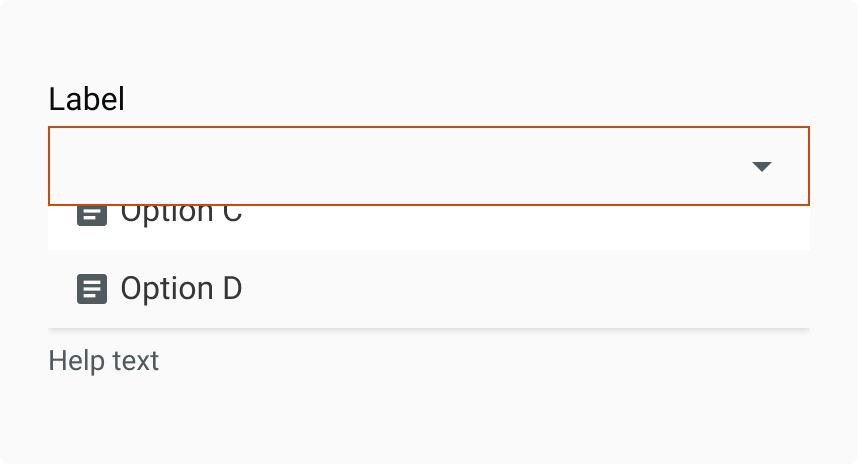This screenshot has width=858, height=464.
Task: Click the helper caption under the dropdown
Action: tap(104, 360)
